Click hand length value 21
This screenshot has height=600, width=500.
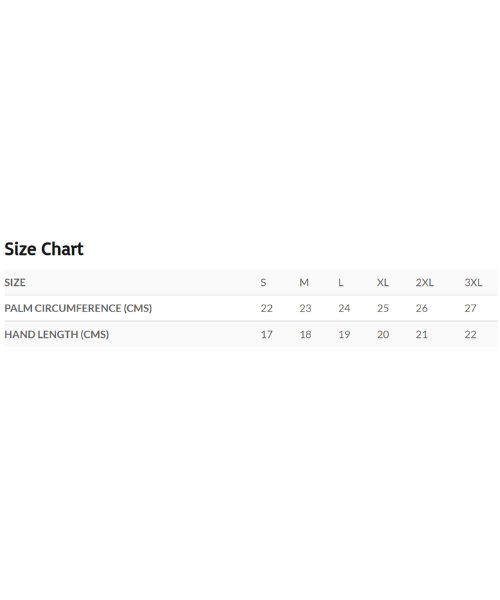click(x=422, y=334)
